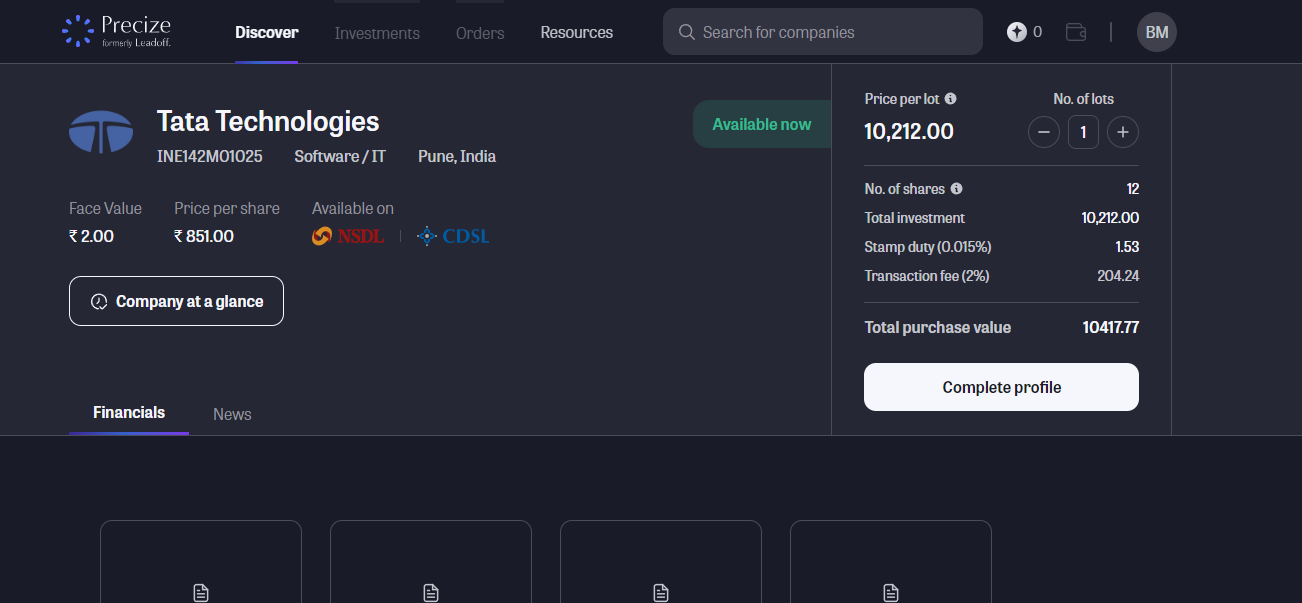Open the Resources menu item
Viewport: 1302px width, 603px height.
pos(576,32)
